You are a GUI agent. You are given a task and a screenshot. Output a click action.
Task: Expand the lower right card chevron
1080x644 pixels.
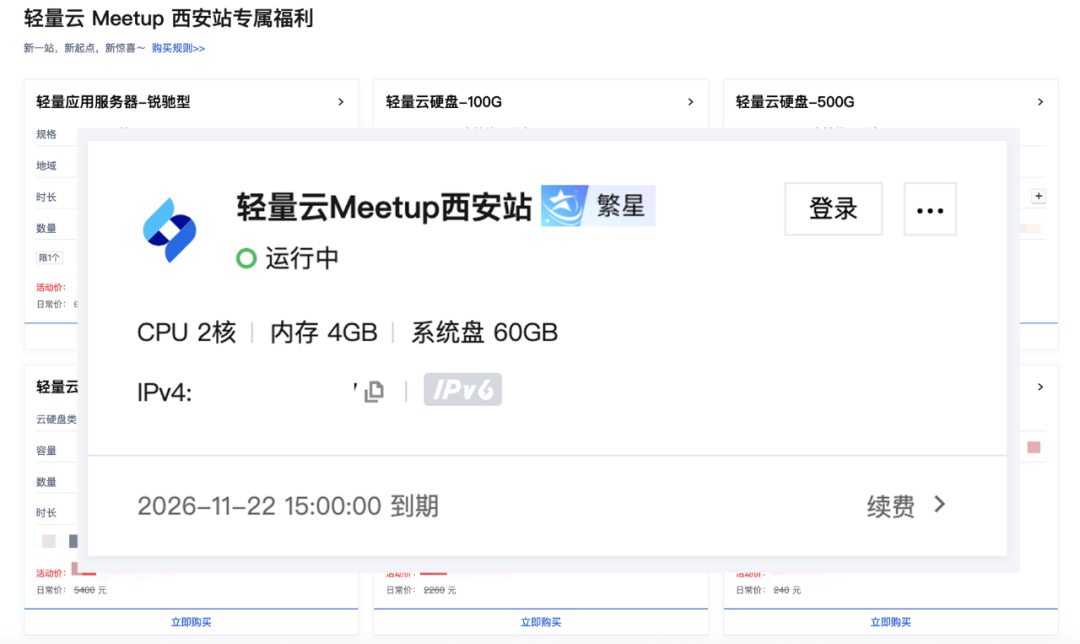1041,387
